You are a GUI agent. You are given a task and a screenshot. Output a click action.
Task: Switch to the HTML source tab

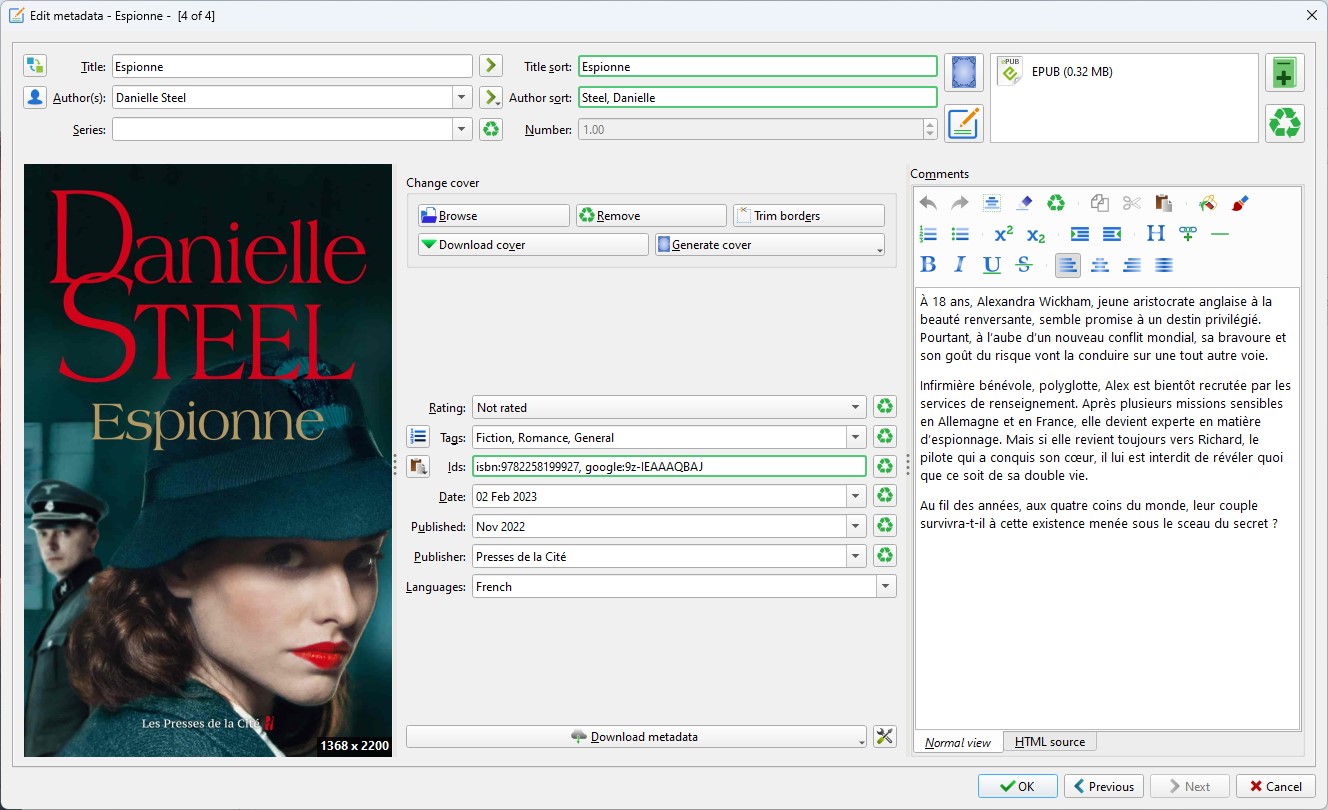tap(1049, 742)
